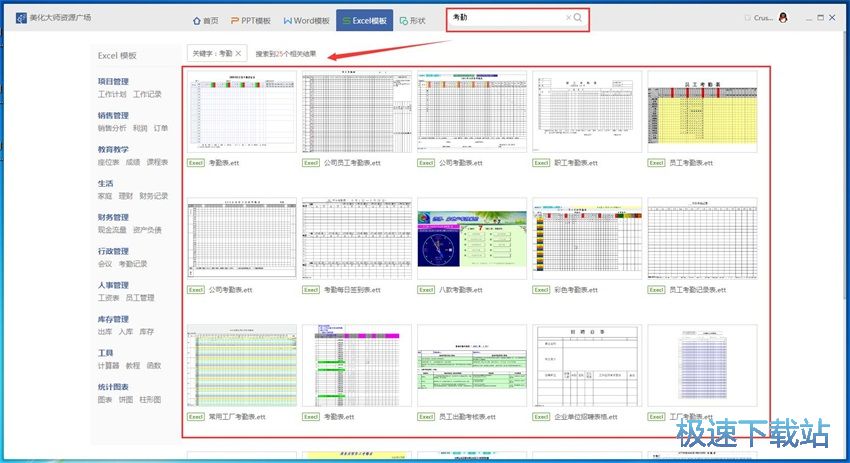Click the 美化大师资源广场 app logo
This screenshot has height=463, width=850.
point(21,18)
